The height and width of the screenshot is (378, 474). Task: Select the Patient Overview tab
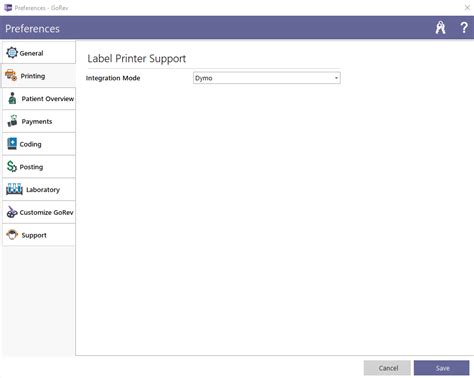(39, 98)
